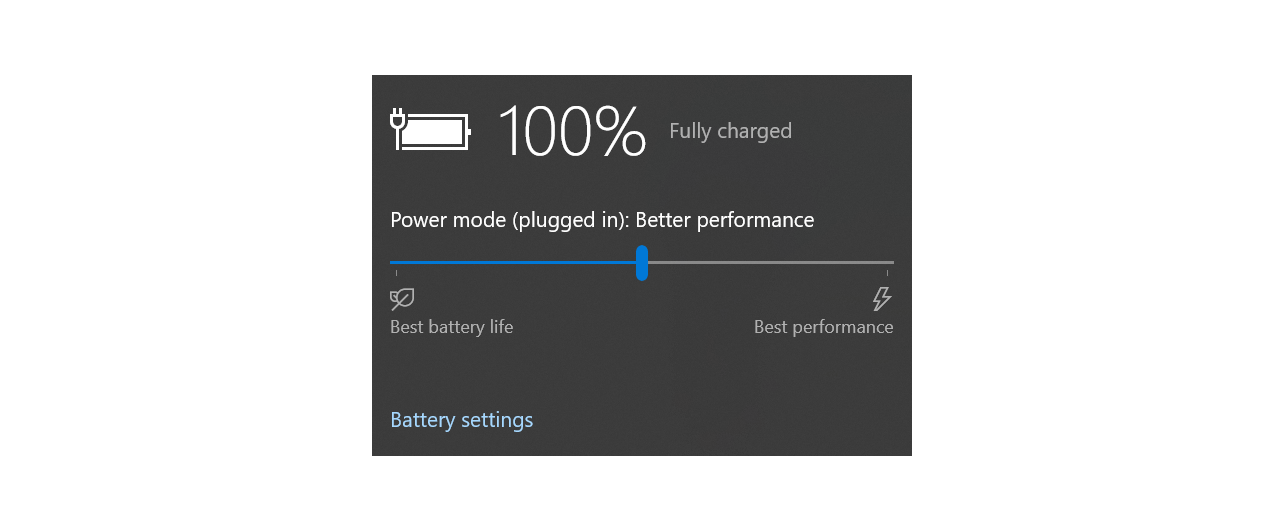Click the tick mark above the lightning icon
The width and height of the screenshot is (1284, 530).
(x=887, y=272)
